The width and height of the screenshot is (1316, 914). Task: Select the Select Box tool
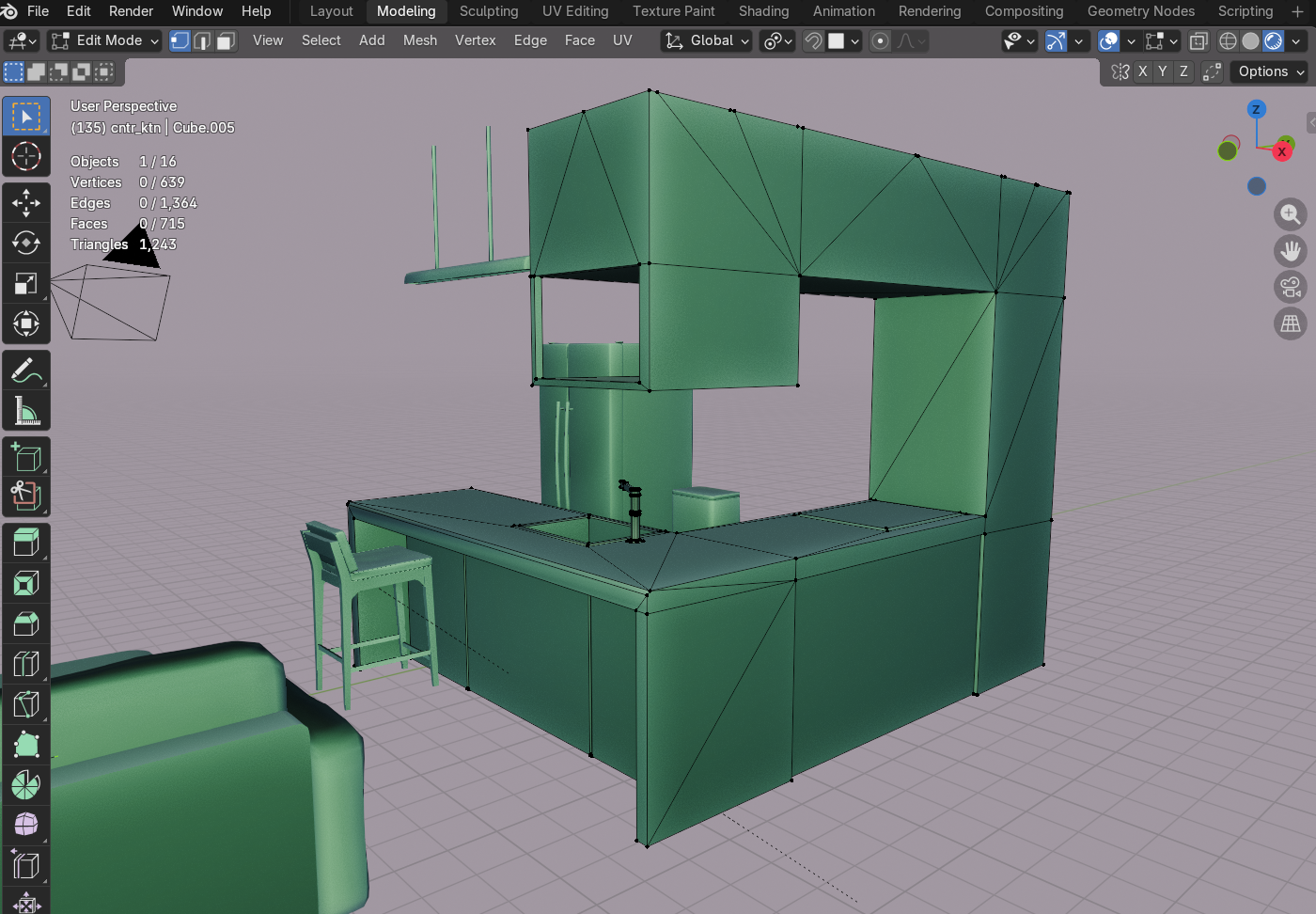click(x=26, y=118)
